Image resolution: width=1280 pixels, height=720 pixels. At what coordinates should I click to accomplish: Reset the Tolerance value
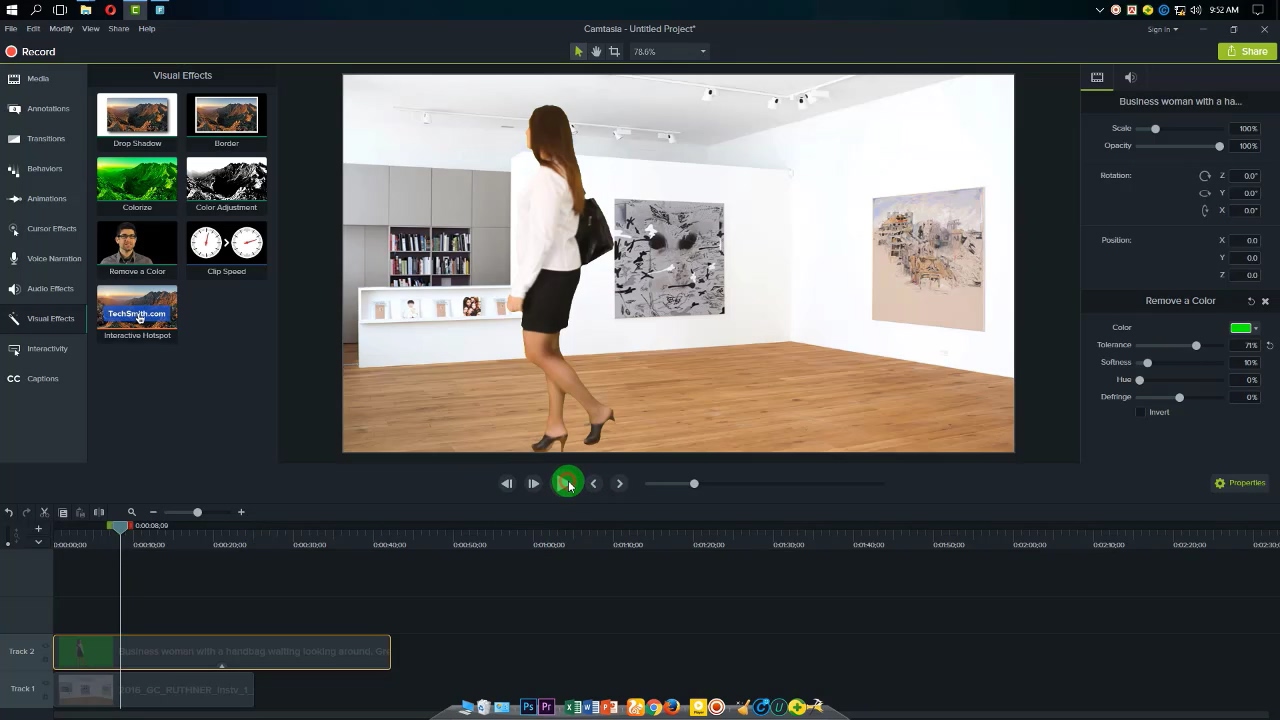(x=1269, y=346)
